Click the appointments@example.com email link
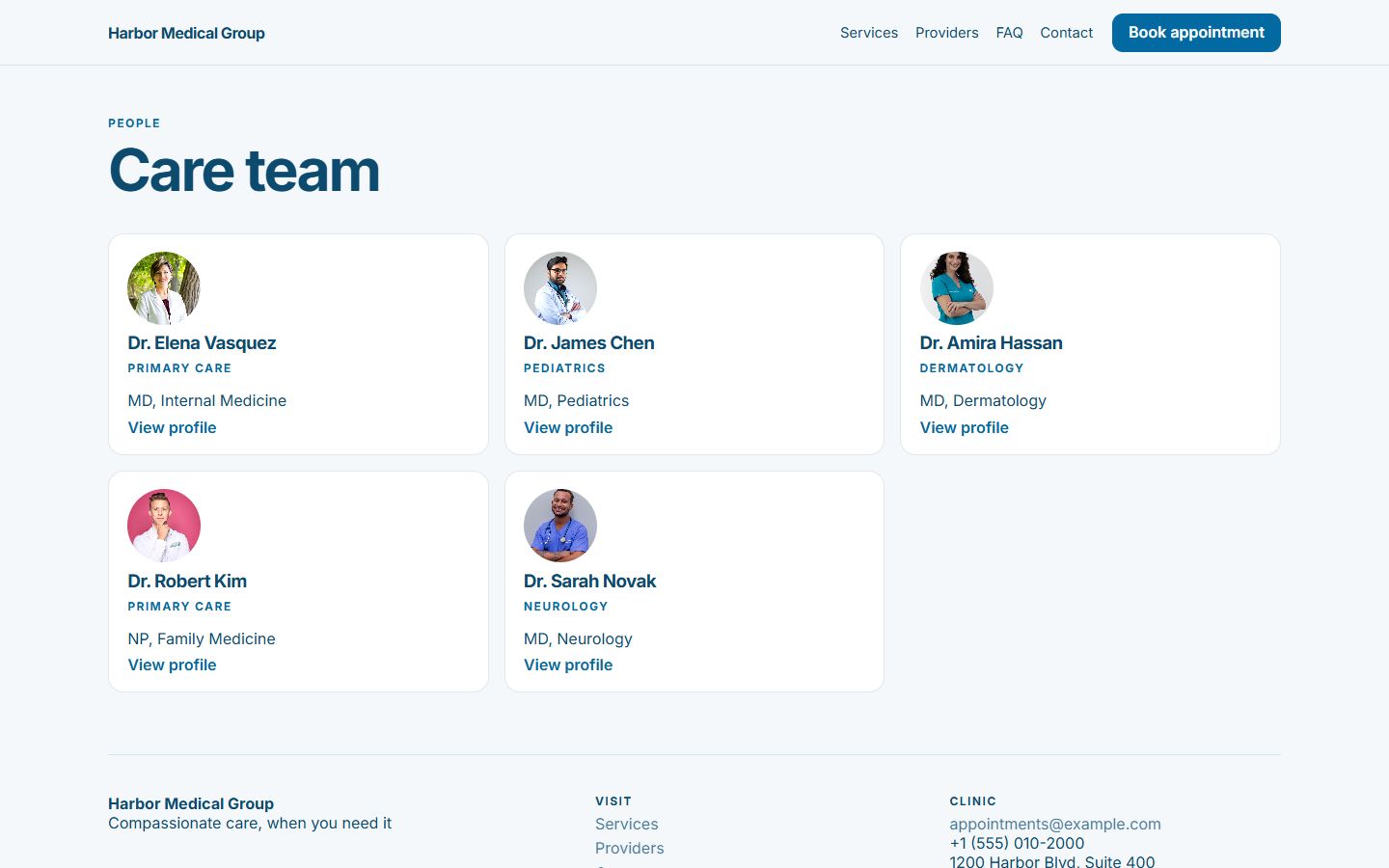The image size is (1389, 868). [1055, 824]
